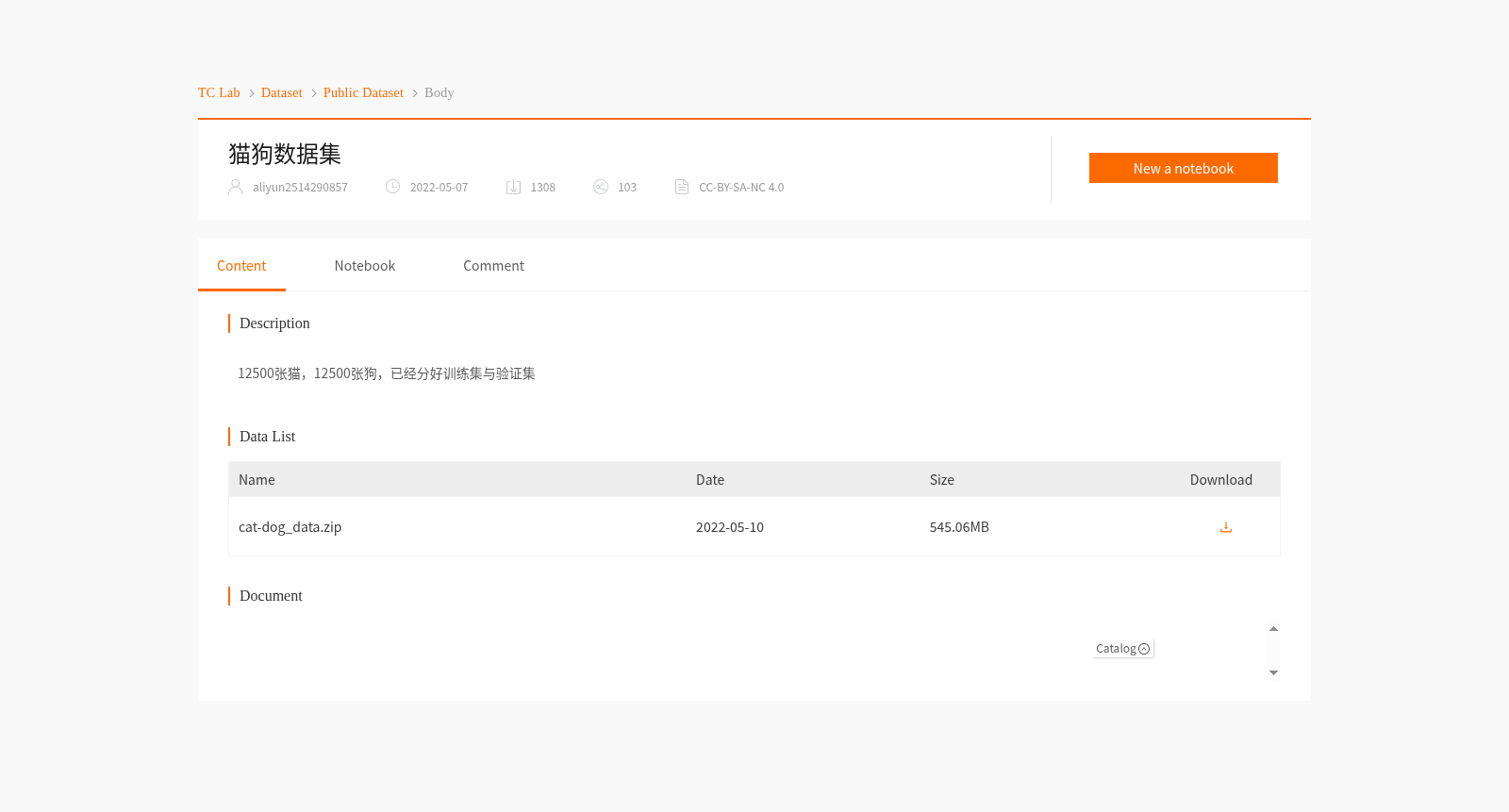
Task: Click the Size column header
Action: click(941, 480)
